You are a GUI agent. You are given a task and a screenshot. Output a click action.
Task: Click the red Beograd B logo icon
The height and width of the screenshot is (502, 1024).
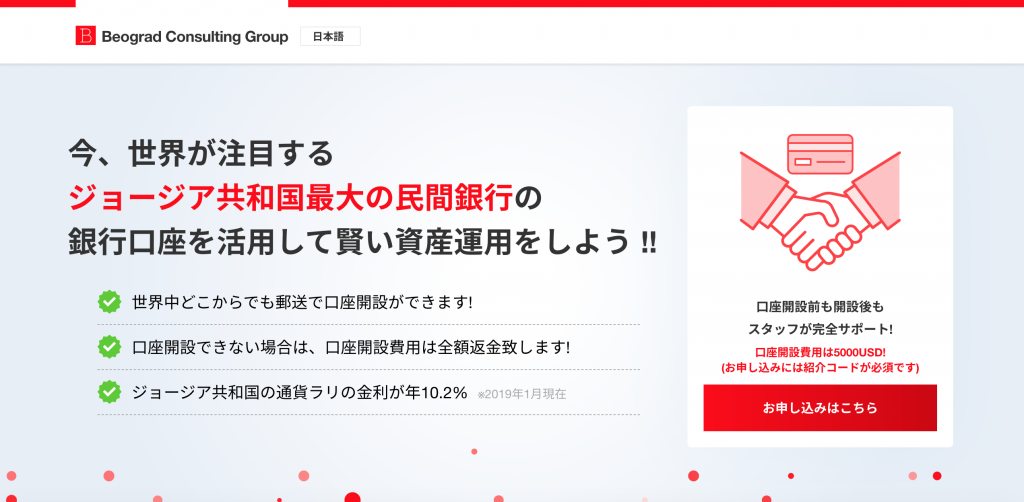tap(86, 36)
